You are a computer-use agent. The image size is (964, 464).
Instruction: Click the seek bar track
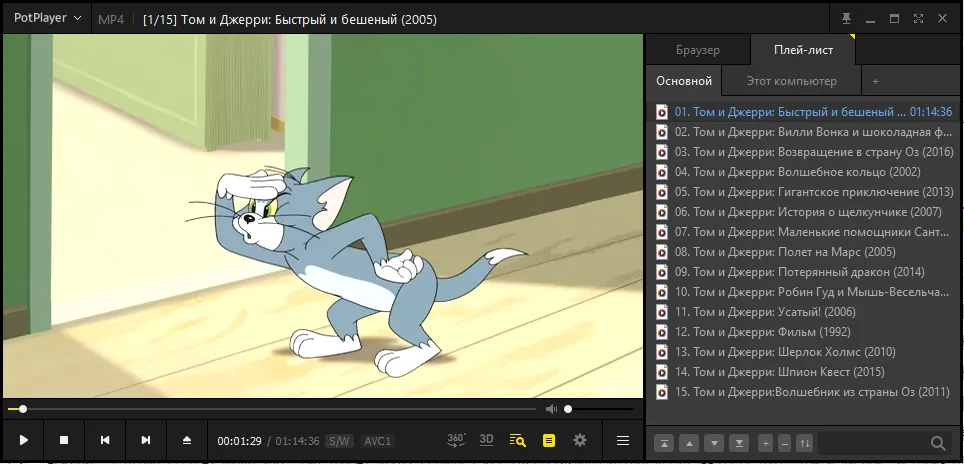pos(272,409)
